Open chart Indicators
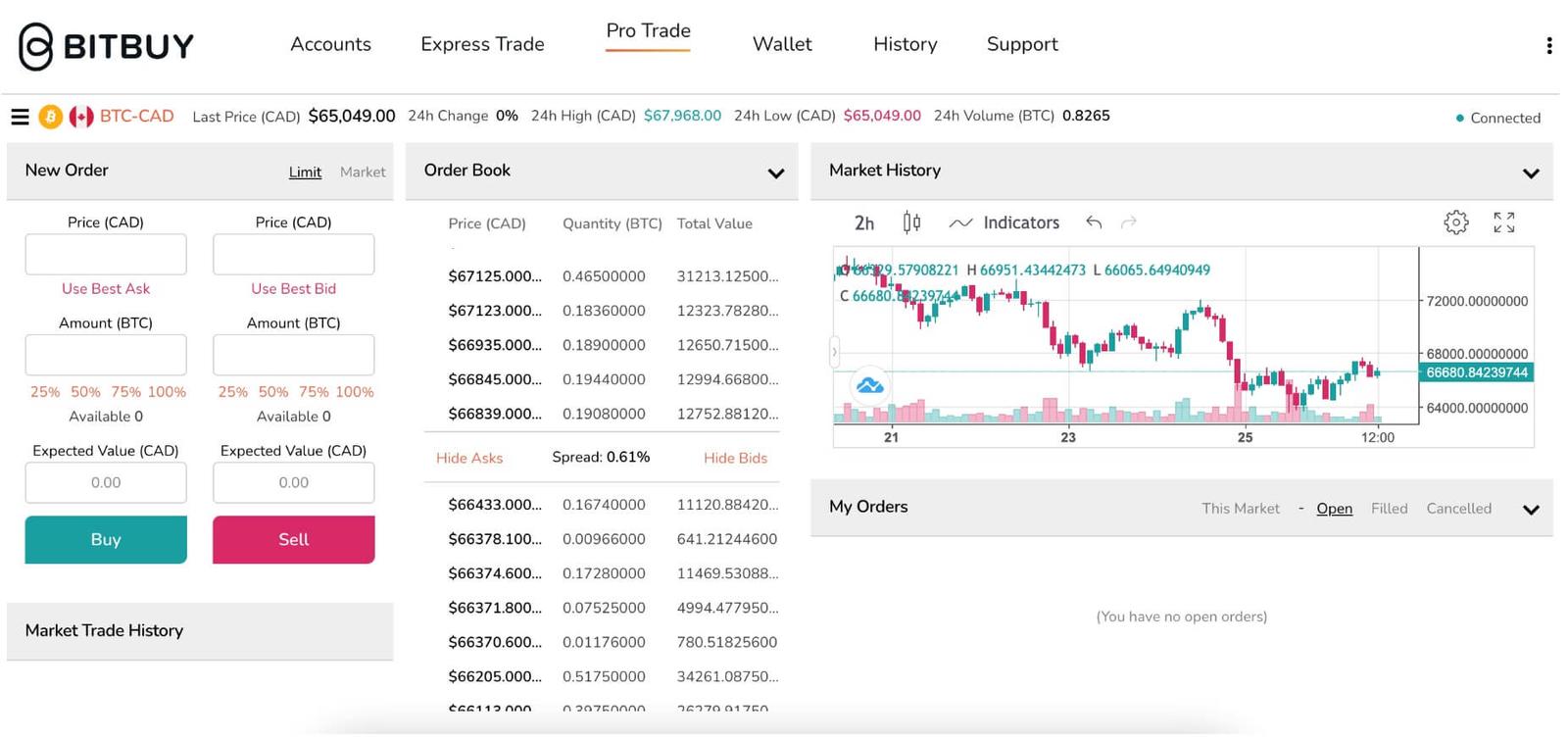 point(1004,222)
